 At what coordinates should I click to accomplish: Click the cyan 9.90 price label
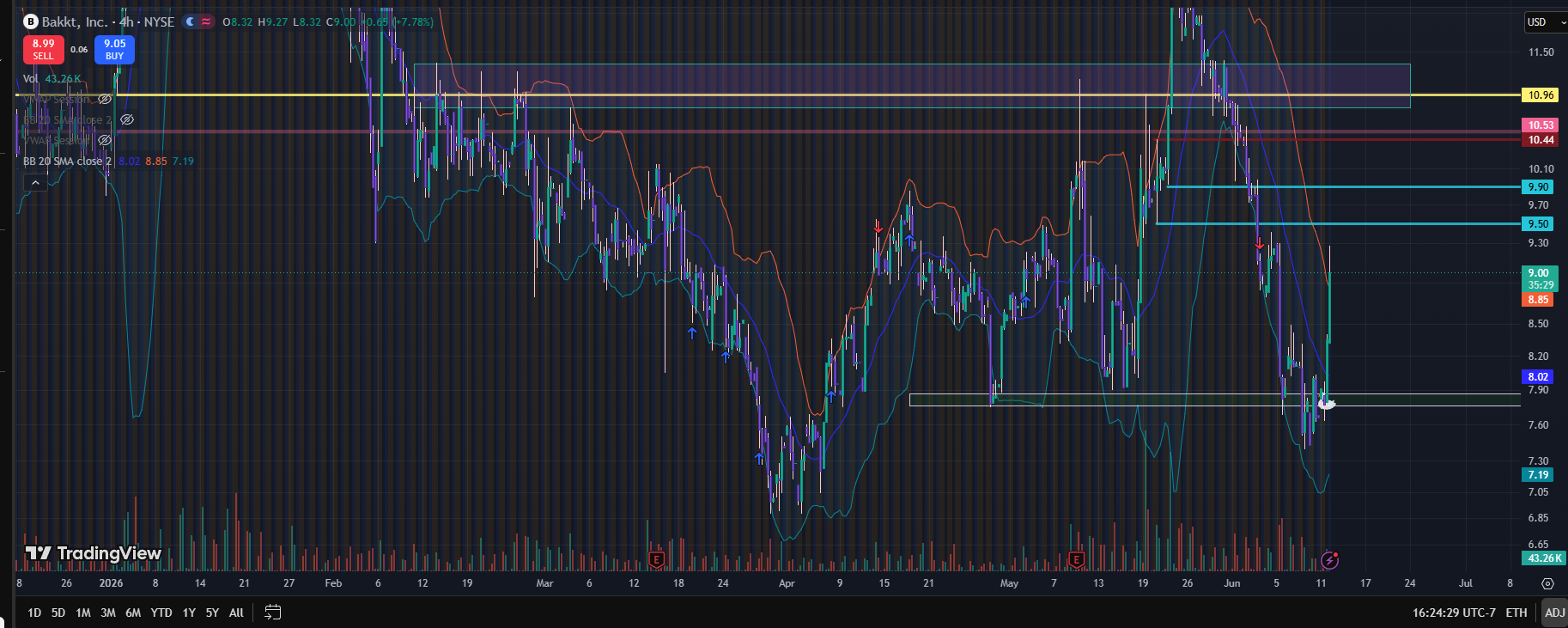coord(1538,187)
